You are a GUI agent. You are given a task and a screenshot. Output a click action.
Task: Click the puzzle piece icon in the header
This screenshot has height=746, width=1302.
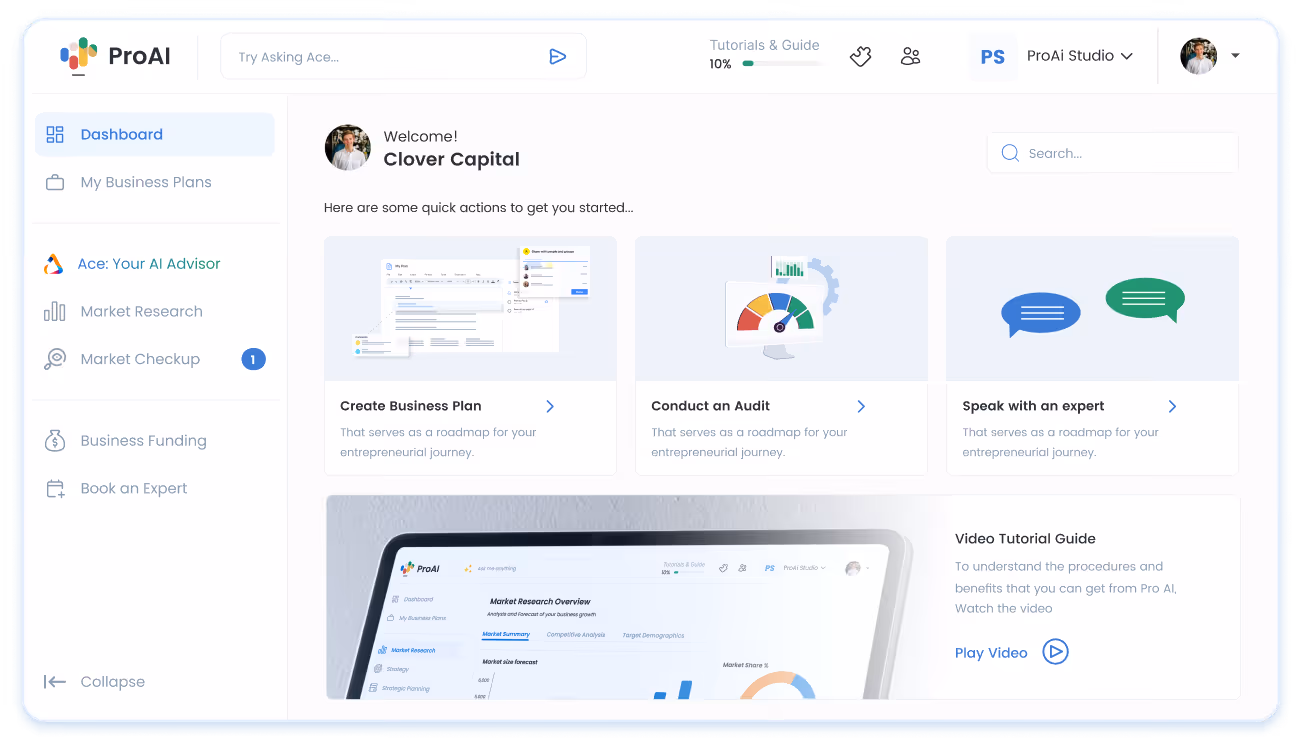tap(860, 56)
